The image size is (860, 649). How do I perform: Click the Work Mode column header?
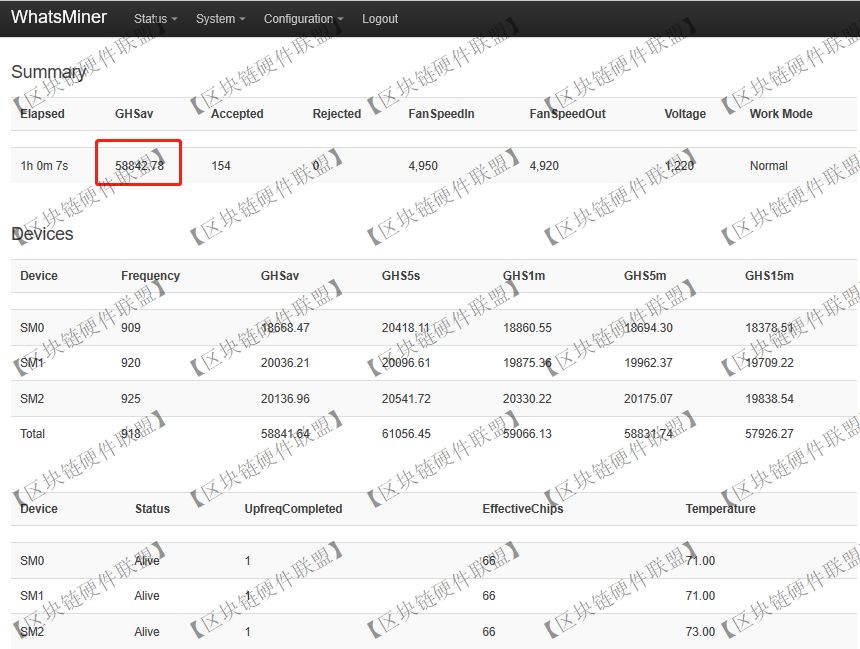pos(781,114)
